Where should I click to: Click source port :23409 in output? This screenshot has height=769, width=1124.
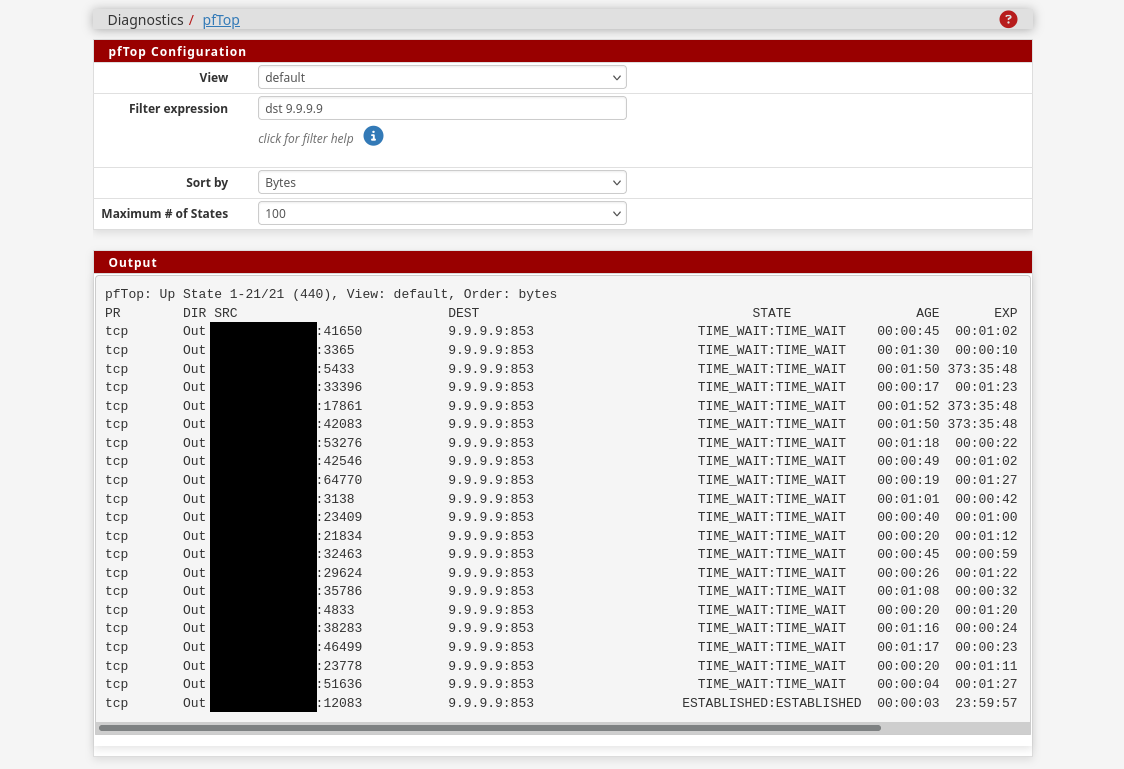point(340,517)
